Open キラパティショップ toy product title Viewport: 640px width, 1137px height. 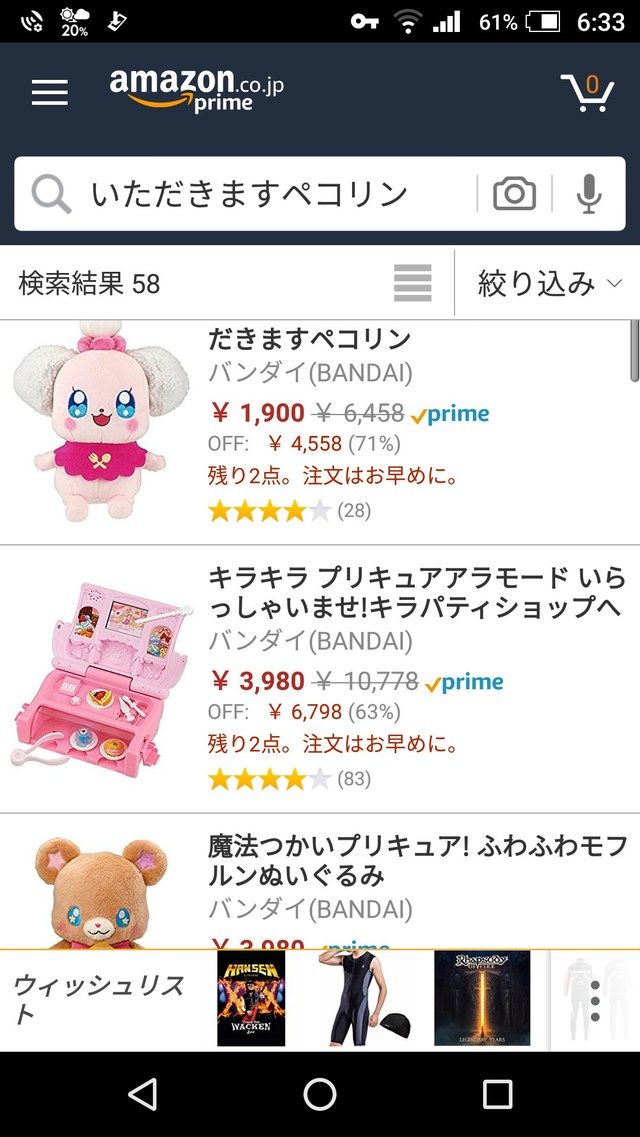click(417, 593)
